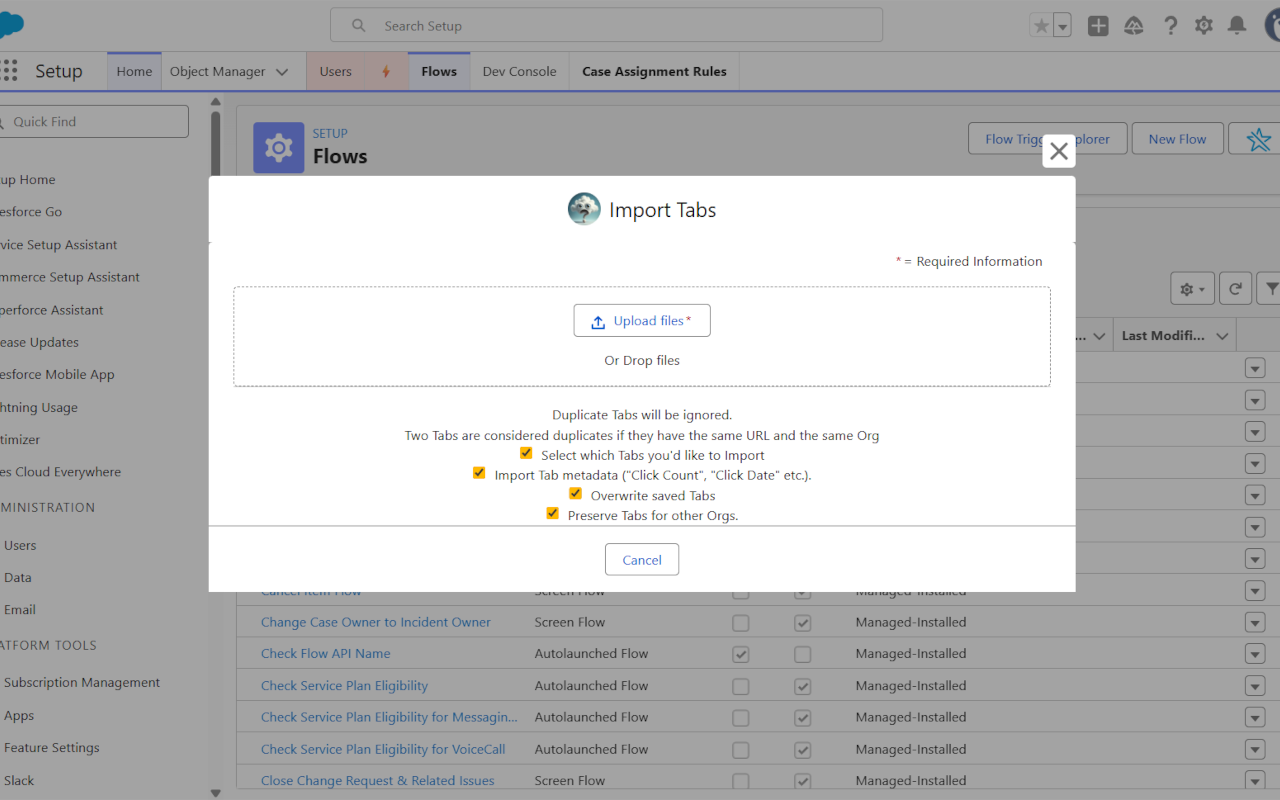Open the App Launcher grid icon
Screen dimensions: 1280x800
pos(9,71)
